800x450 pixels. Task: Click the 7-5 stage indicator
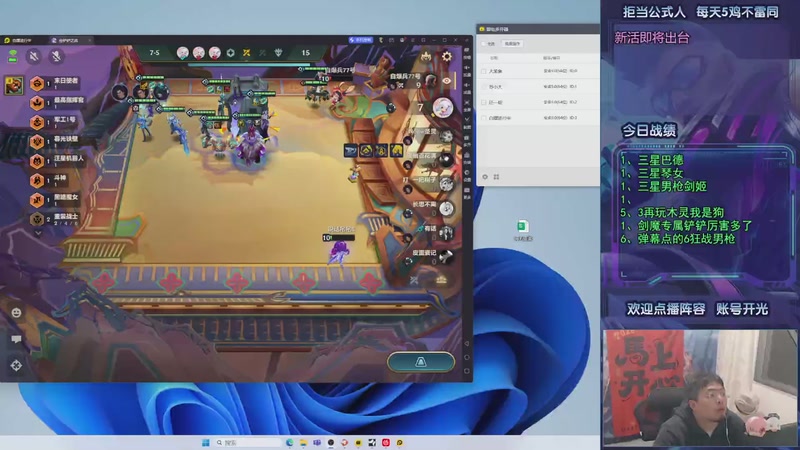(154, 53)
